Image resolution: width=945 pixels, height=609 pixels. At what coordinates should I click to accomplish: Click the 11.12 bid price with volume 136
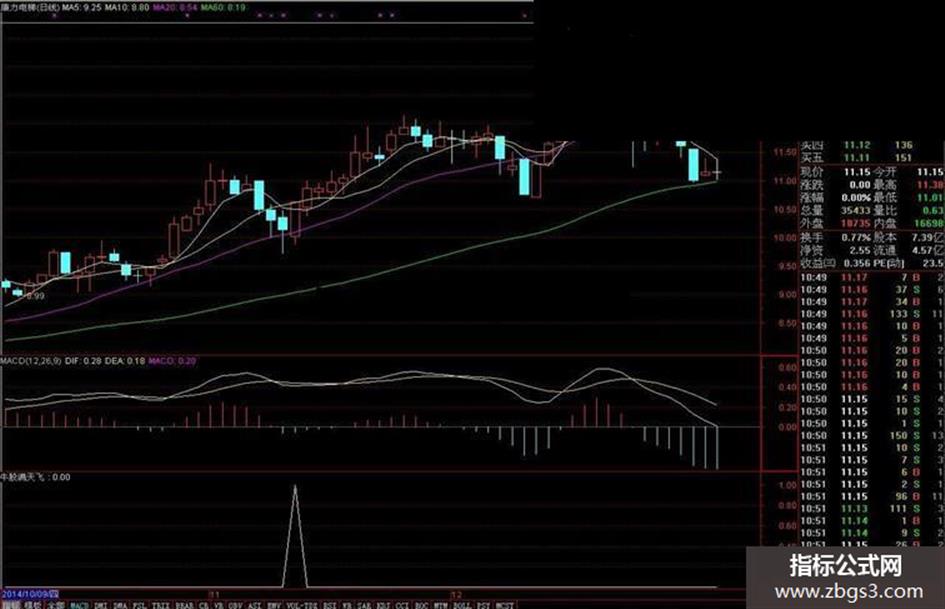856,145
